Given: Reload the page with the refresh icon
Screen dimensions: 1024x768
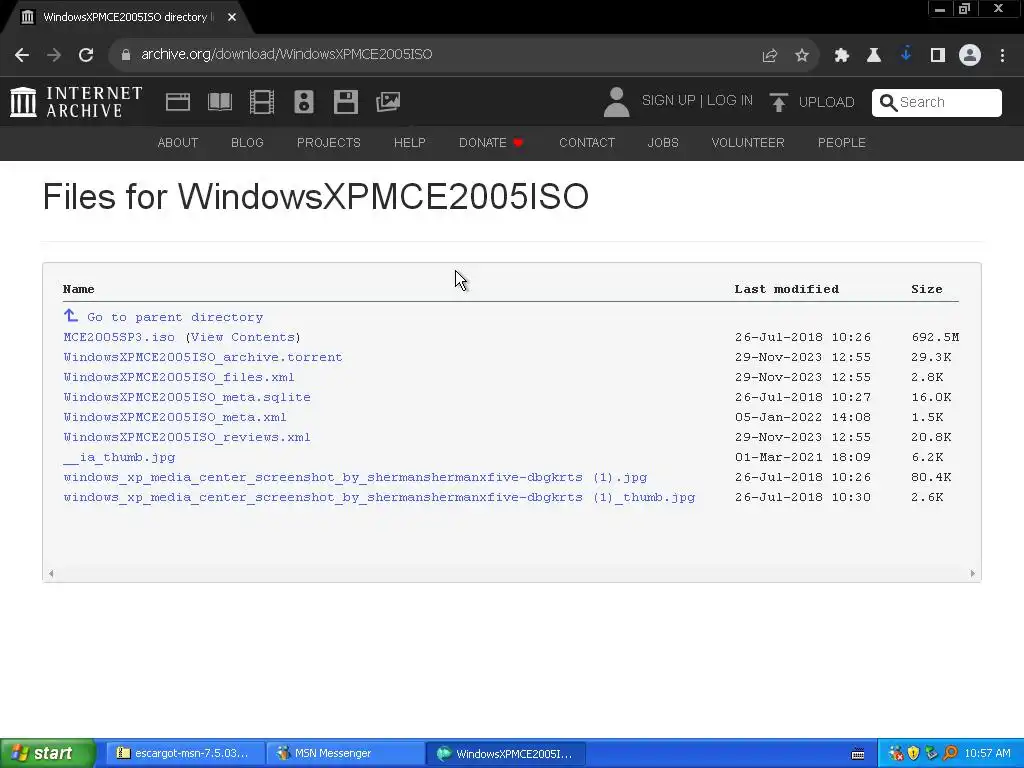Looking at the screenshot, I should 86,55.
